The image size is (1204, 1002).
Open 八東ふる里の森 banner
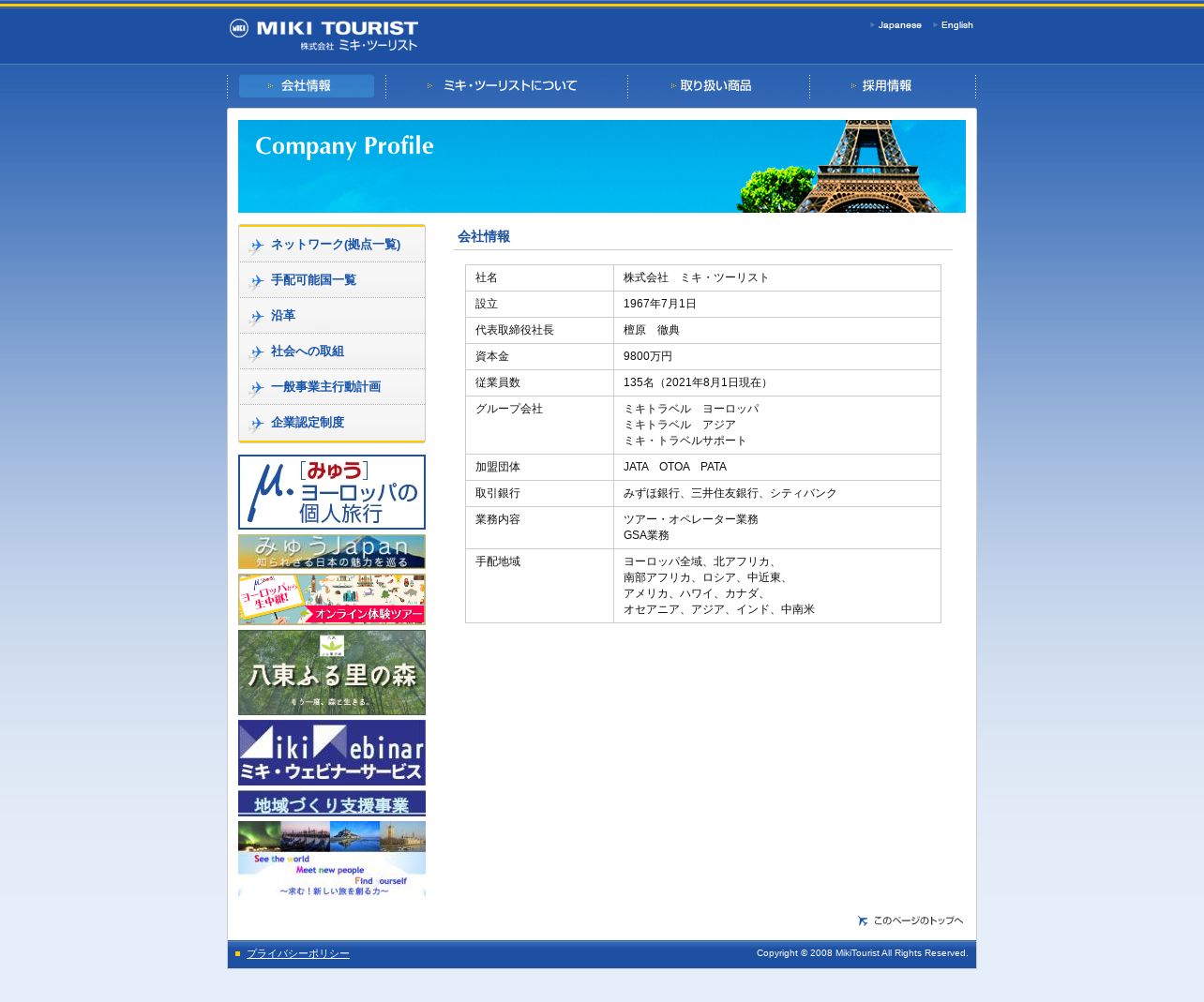click(x=332, y=672)
